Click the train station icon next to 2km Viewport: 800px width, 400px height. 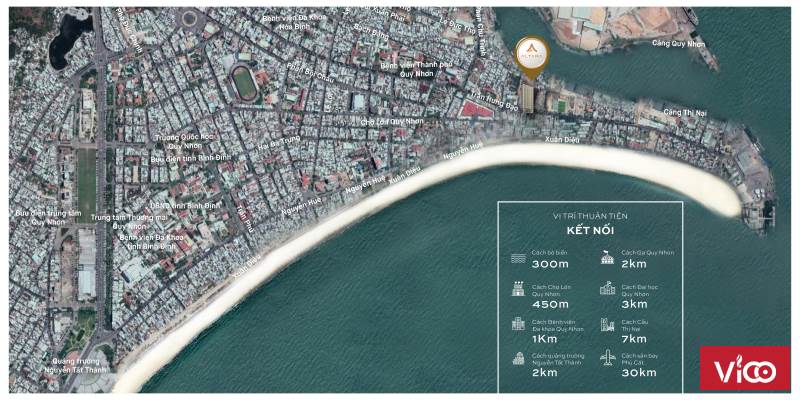click(607, 257)
